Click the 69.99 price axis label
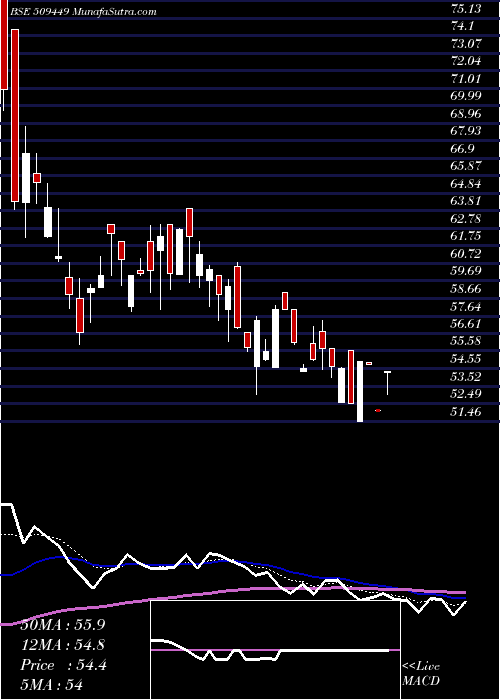Screen dimensions: 500x700 coord(466,96)
